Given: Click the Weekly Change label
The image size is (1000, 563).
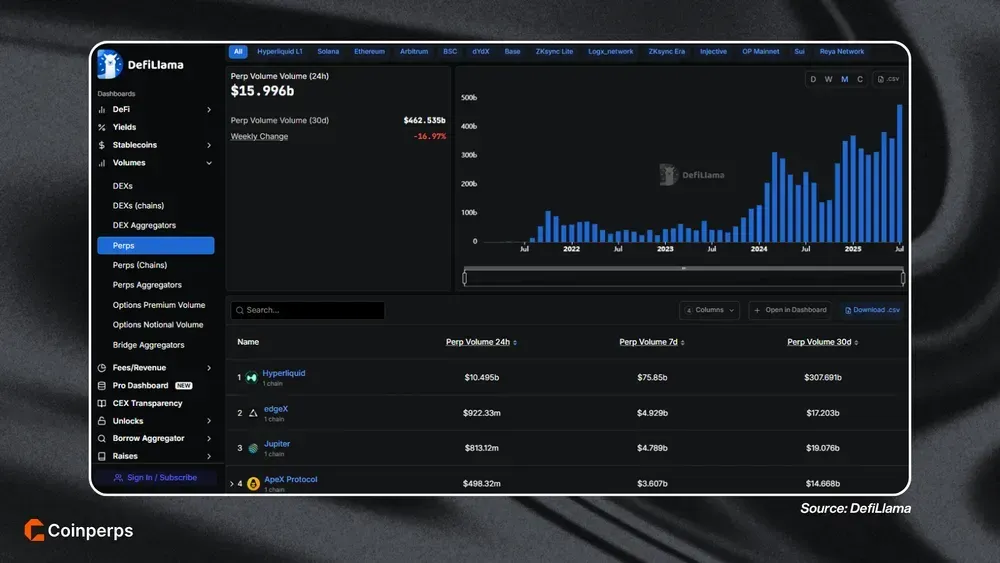Looking at the screenshot, I should pyautogui.click(x=259, y=136).
